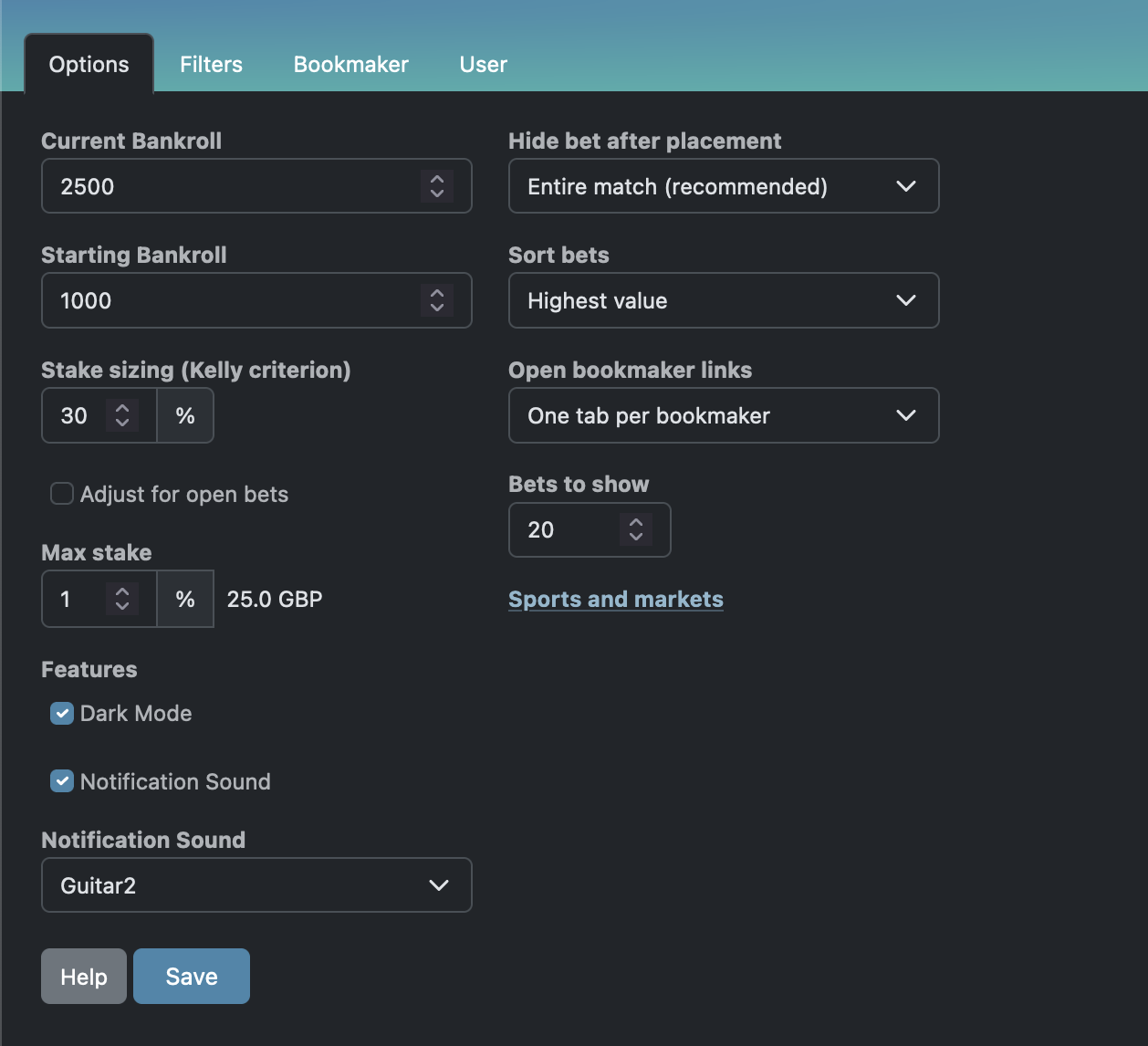The width and height of the screenshot is (1148, 1046).
Task: Click the Adjust for open bets label
Action: coord(184,494)
